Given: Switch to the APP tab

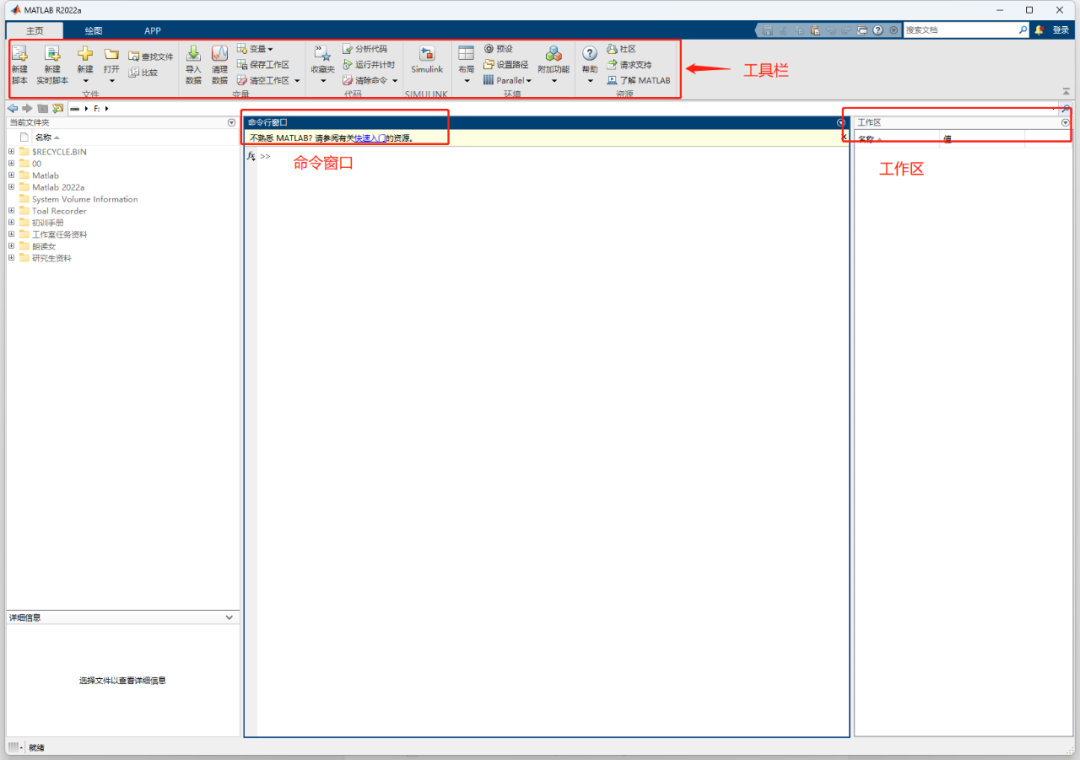Looking at the screenshot, I should pos(152,30).
